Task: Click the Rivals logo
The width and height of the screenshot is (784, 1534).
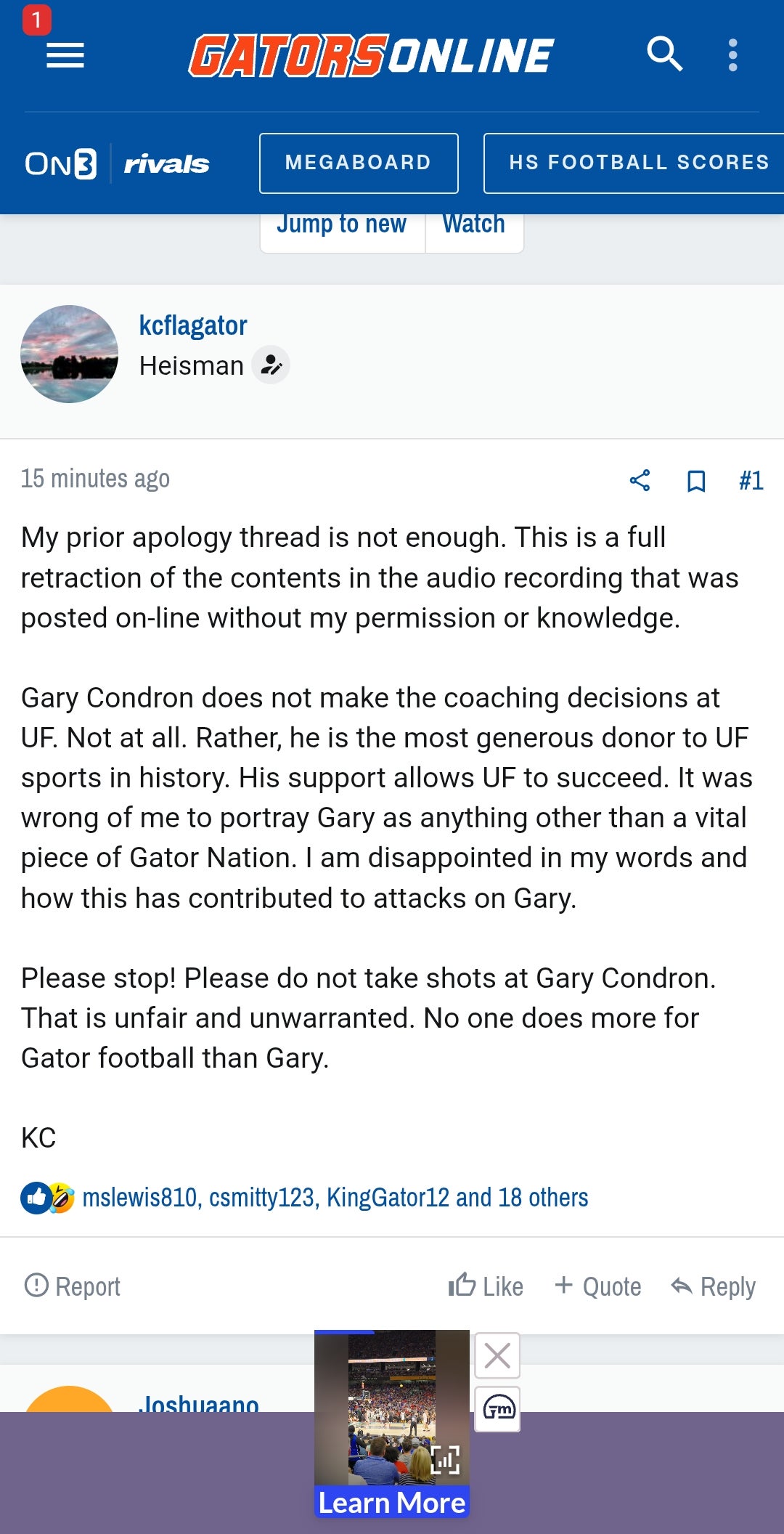Action: coord(166,164)
